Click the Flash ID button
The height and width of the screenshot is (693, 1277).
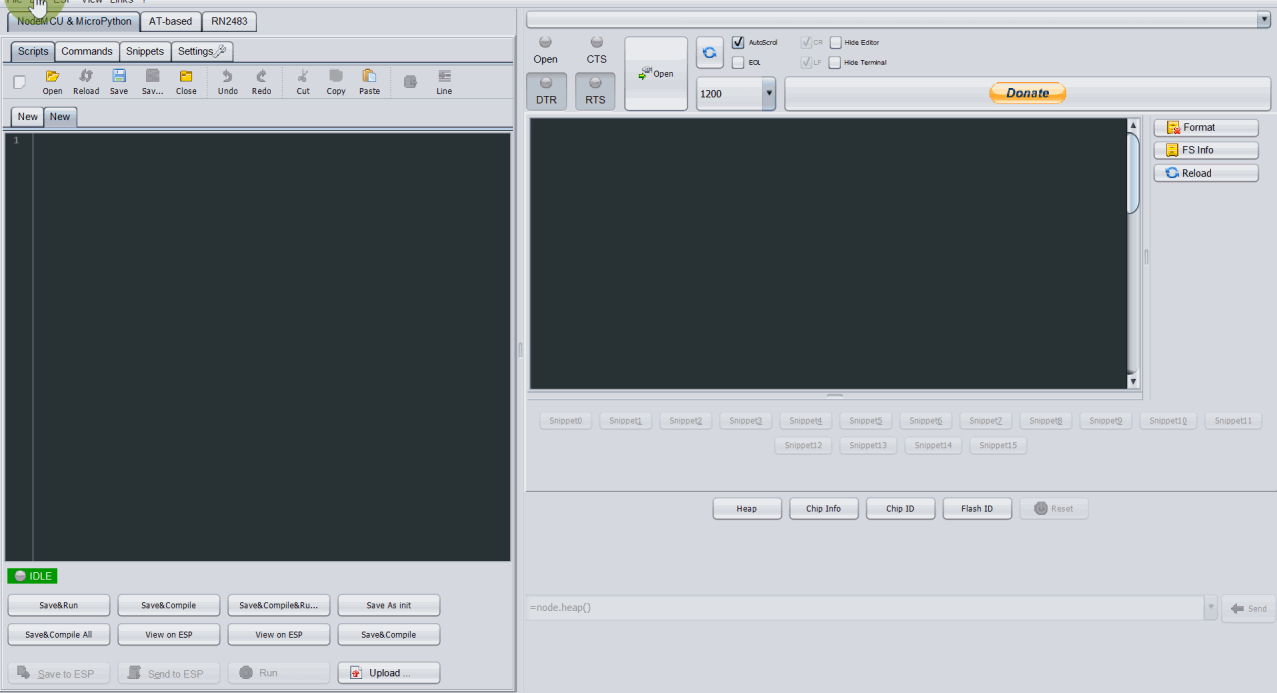pyautogui.click(x=977, y=509)
